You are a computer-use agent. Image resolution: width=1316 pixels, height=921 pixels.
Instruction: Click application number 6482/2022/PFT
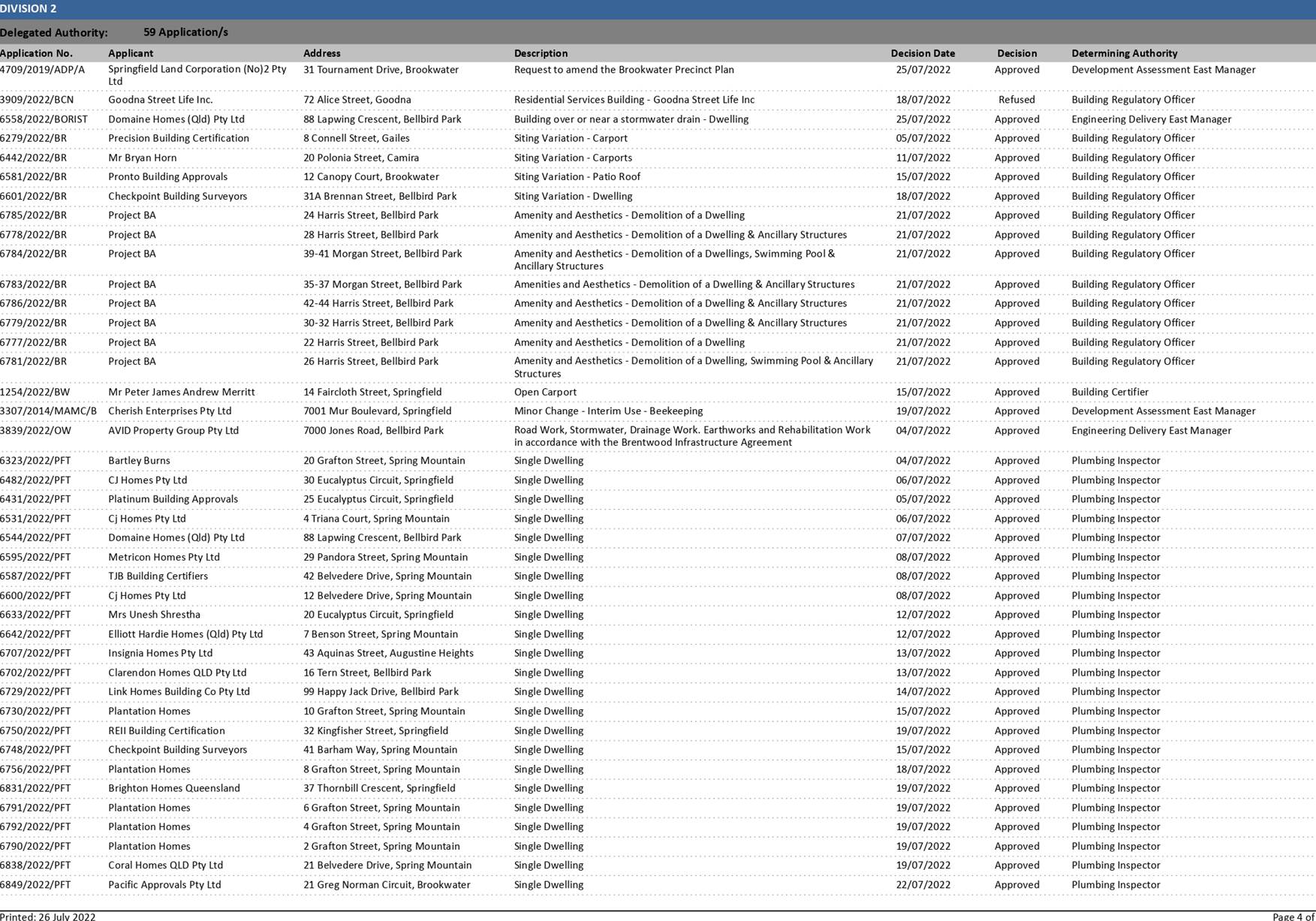[35, 480]
